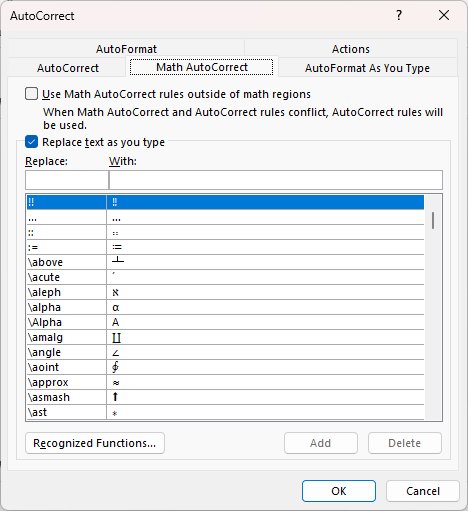Open the AutoCorrect tab
Image resolution: width=468 pixels, height=511 pixels.
click(68, 68)
